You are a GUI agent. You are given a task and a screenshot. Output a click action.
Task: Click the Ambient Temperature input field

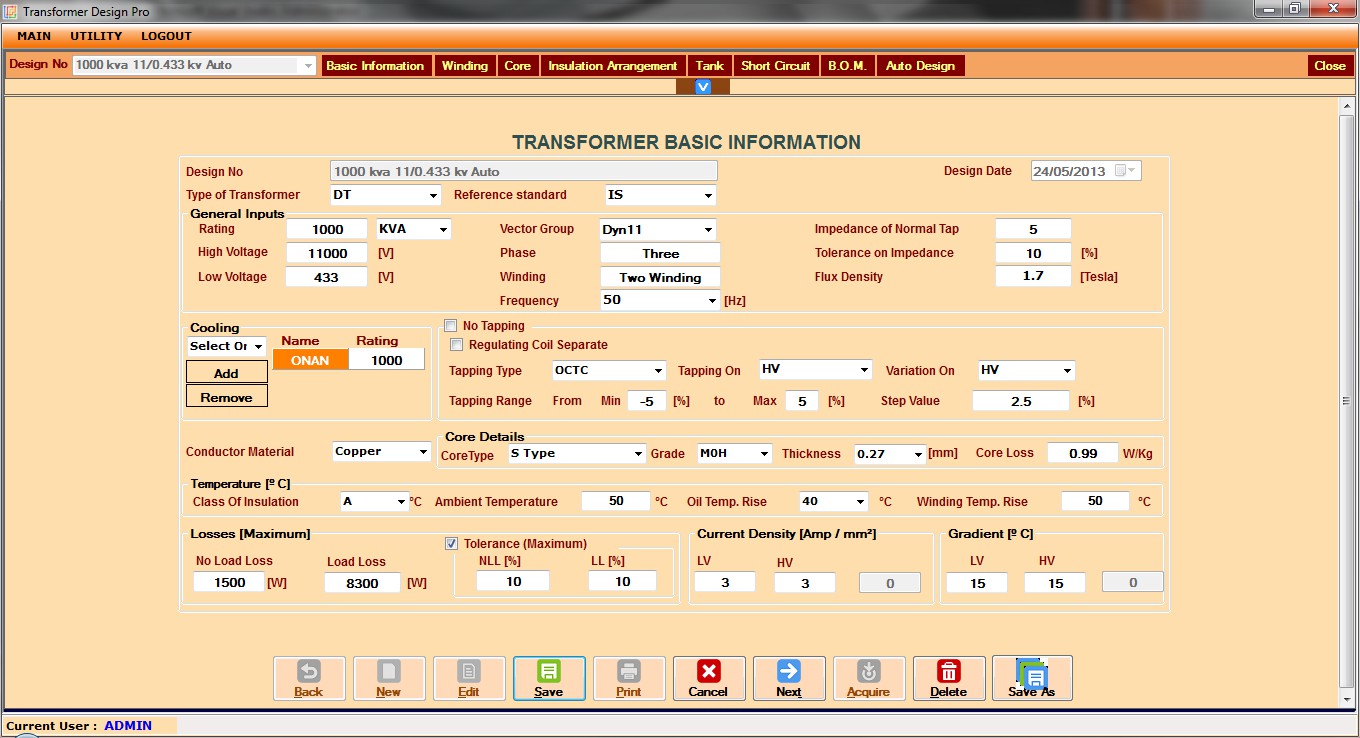point(616,501)
